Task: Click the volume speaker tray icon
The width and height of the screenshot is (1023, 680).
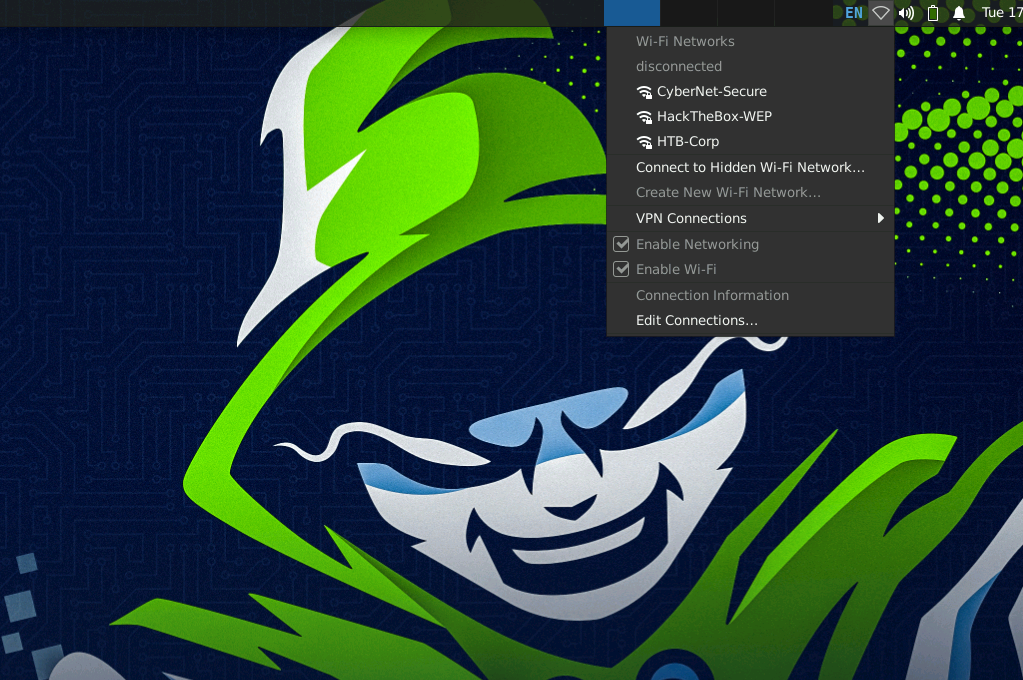Action: (906, 13)
